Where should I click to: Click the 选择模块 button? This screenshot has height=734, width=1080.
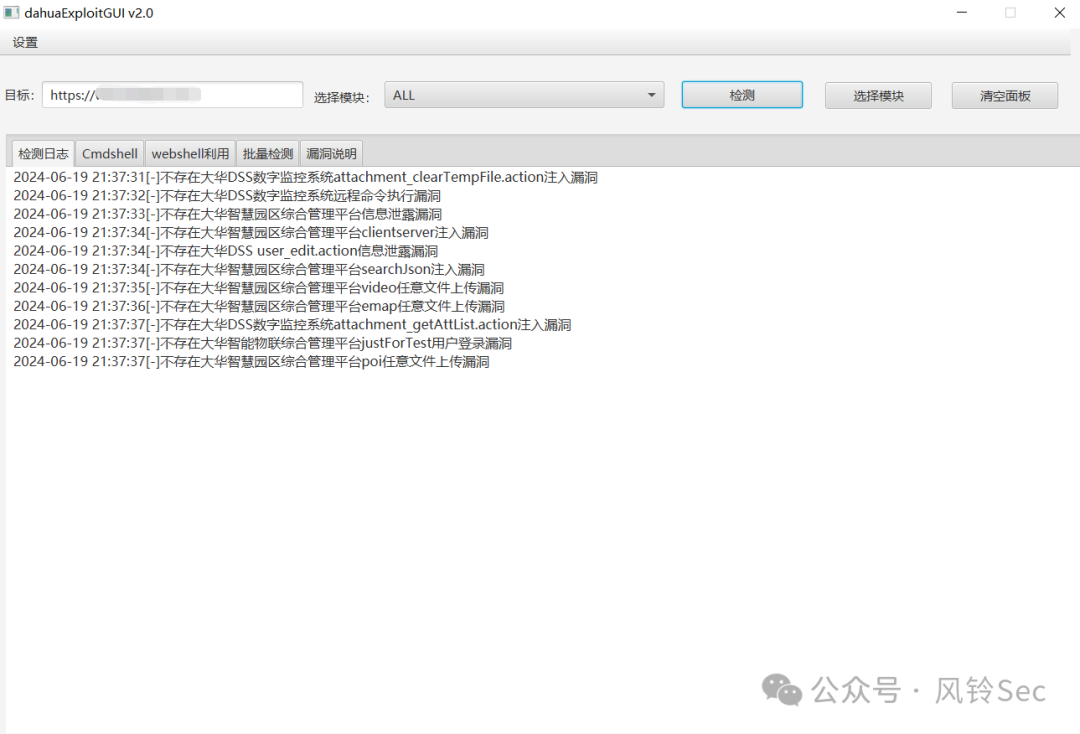pos(878,96)
